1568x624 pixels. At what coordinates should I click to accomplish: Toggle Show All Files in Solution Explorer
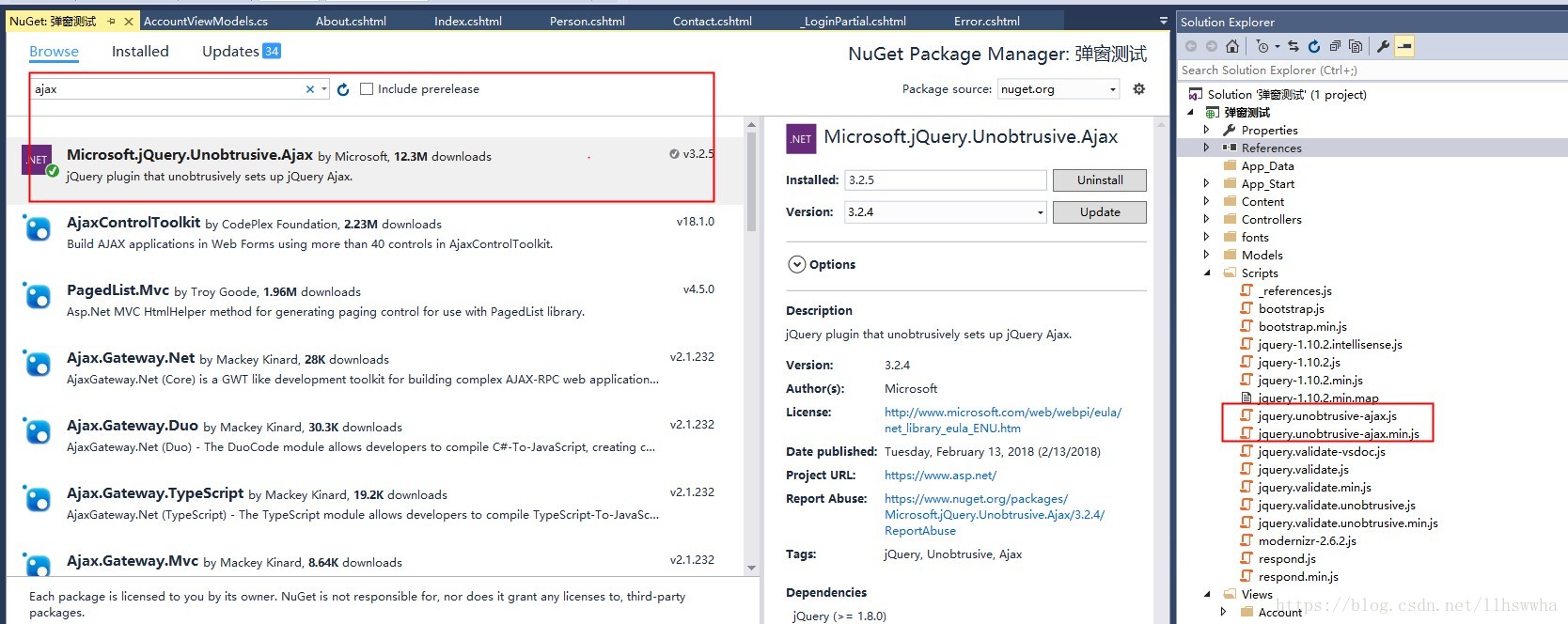click(1356, 46)
